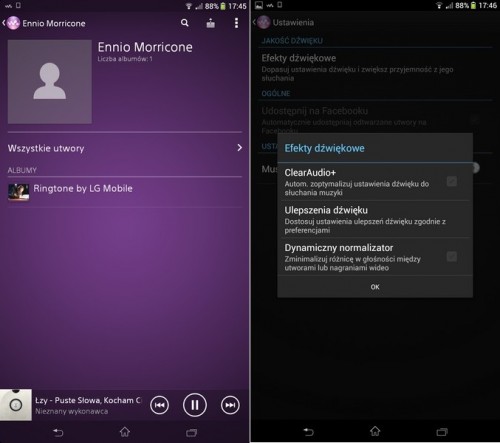Image resolution: width=500 pixels, height=443 pixels.
Task: Skip to the next track
Action: pyautogui.click(x=230, y=405)
